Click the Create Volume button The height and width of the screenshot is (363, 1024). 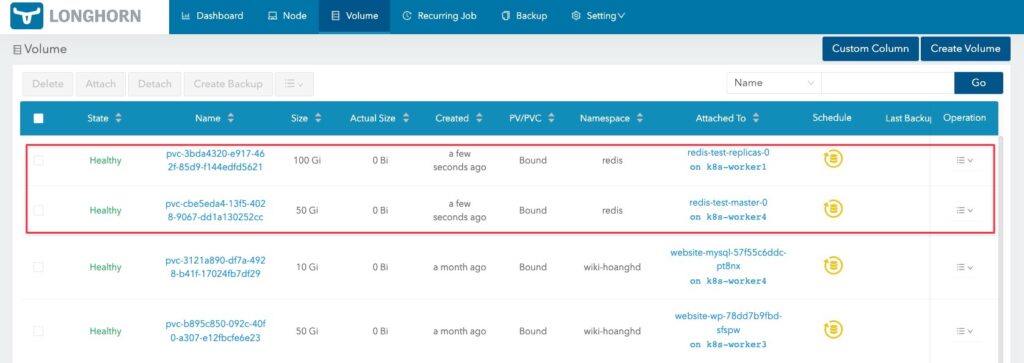point(965,48)
